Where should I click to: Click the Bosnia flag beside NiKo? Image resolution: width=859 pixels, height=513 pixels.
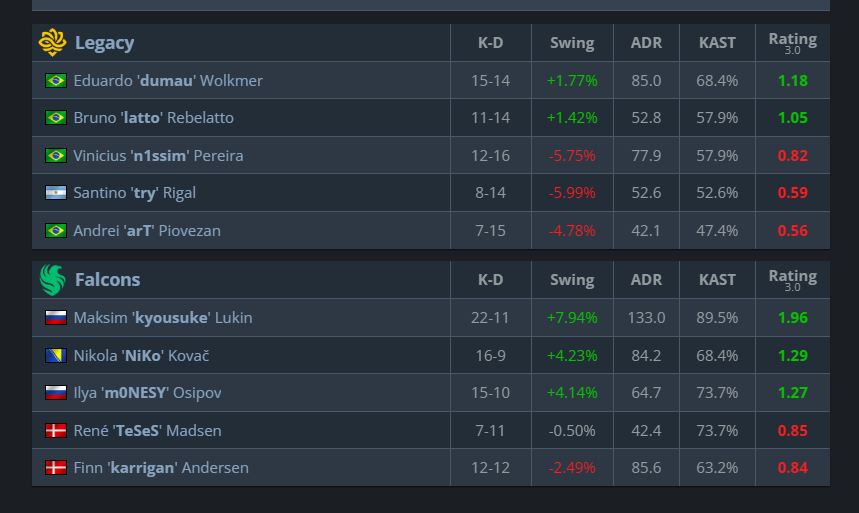point(56,356)
